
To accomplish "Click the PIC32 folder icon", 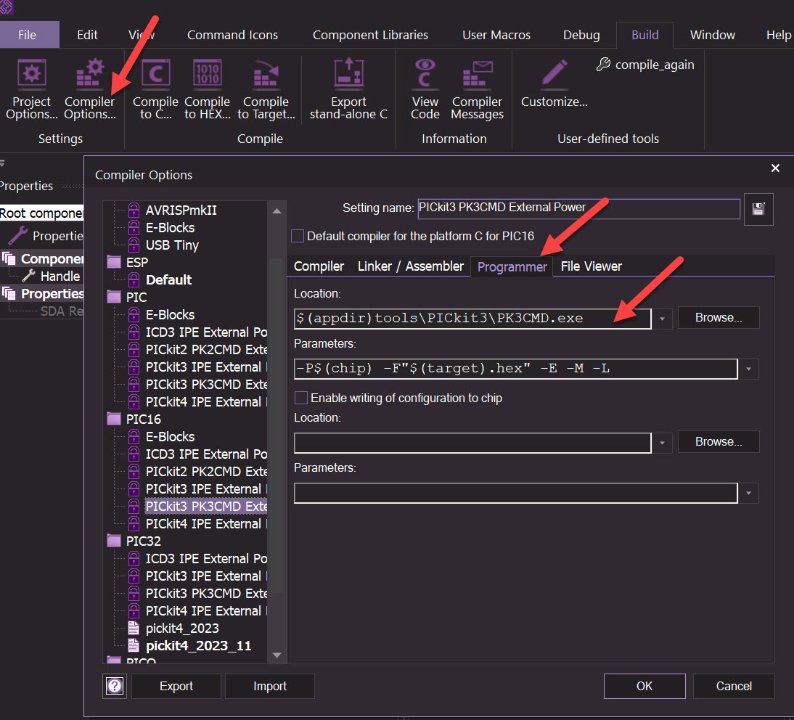I will 114,541.
